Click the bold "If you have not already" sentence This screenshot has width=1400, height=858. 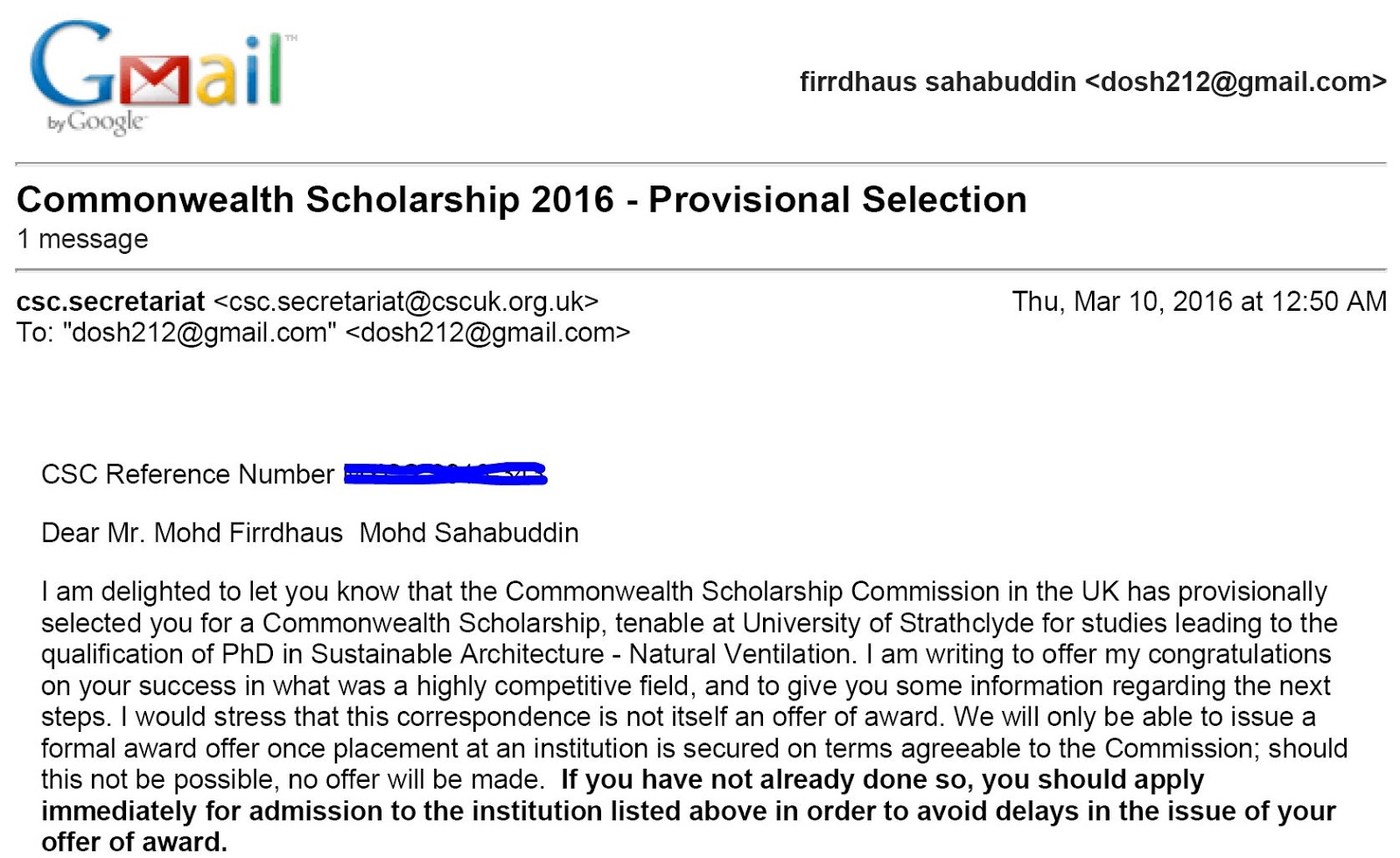click(x=882, y=779)
